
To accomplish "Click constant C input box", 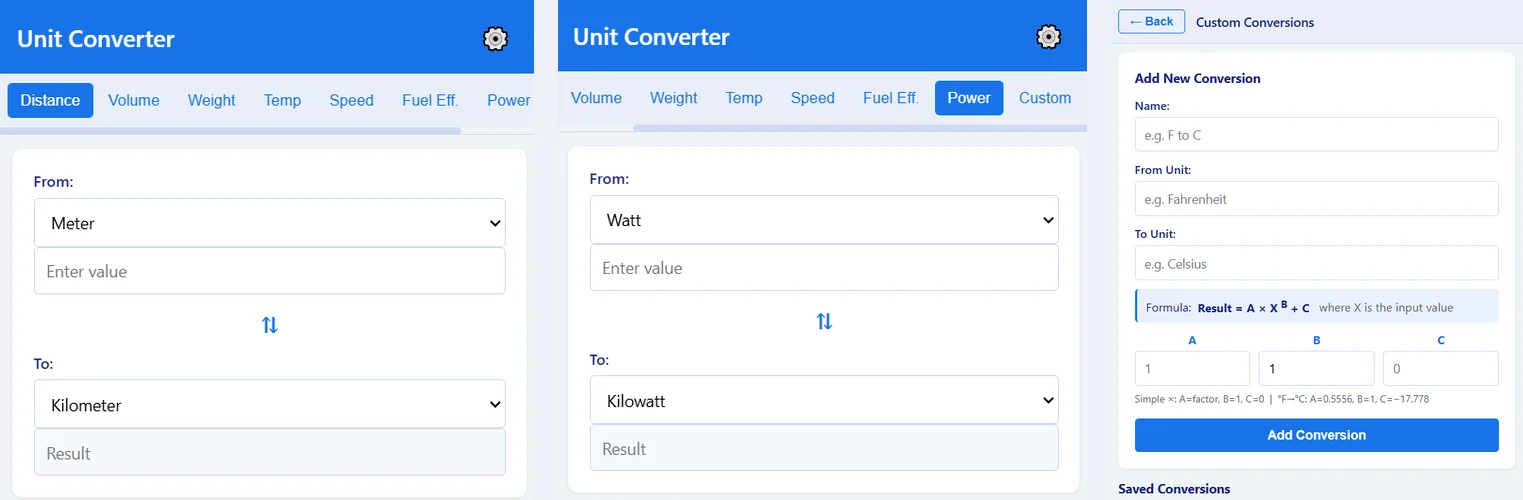I will tap(1441, 369).
